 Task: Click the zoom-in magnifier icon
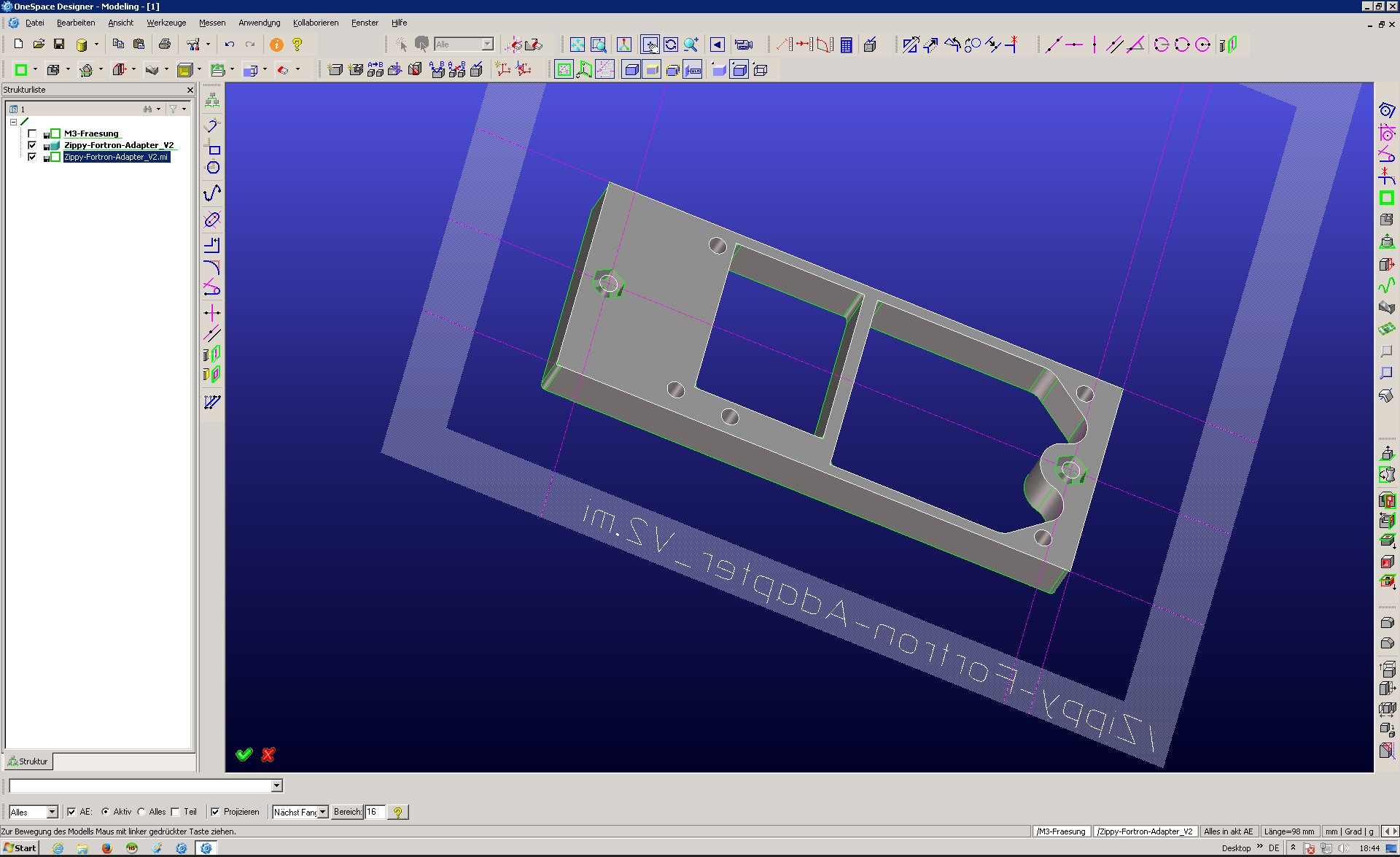point(691,44)
